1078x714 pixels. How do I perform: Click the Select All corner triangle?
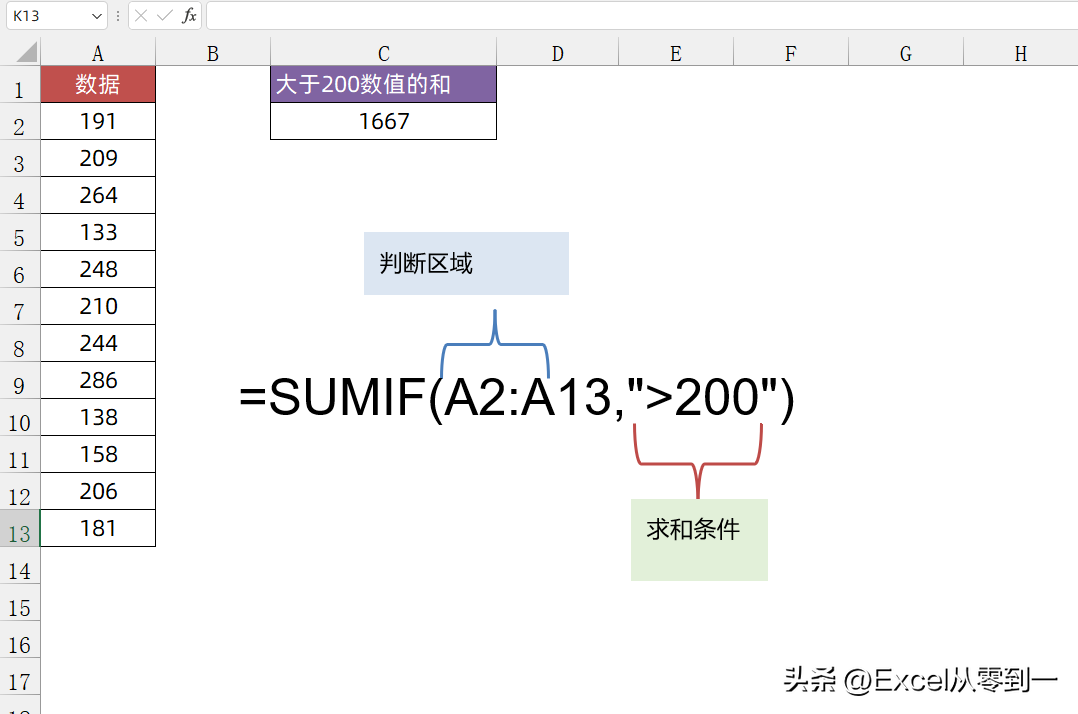coord(27,53)
